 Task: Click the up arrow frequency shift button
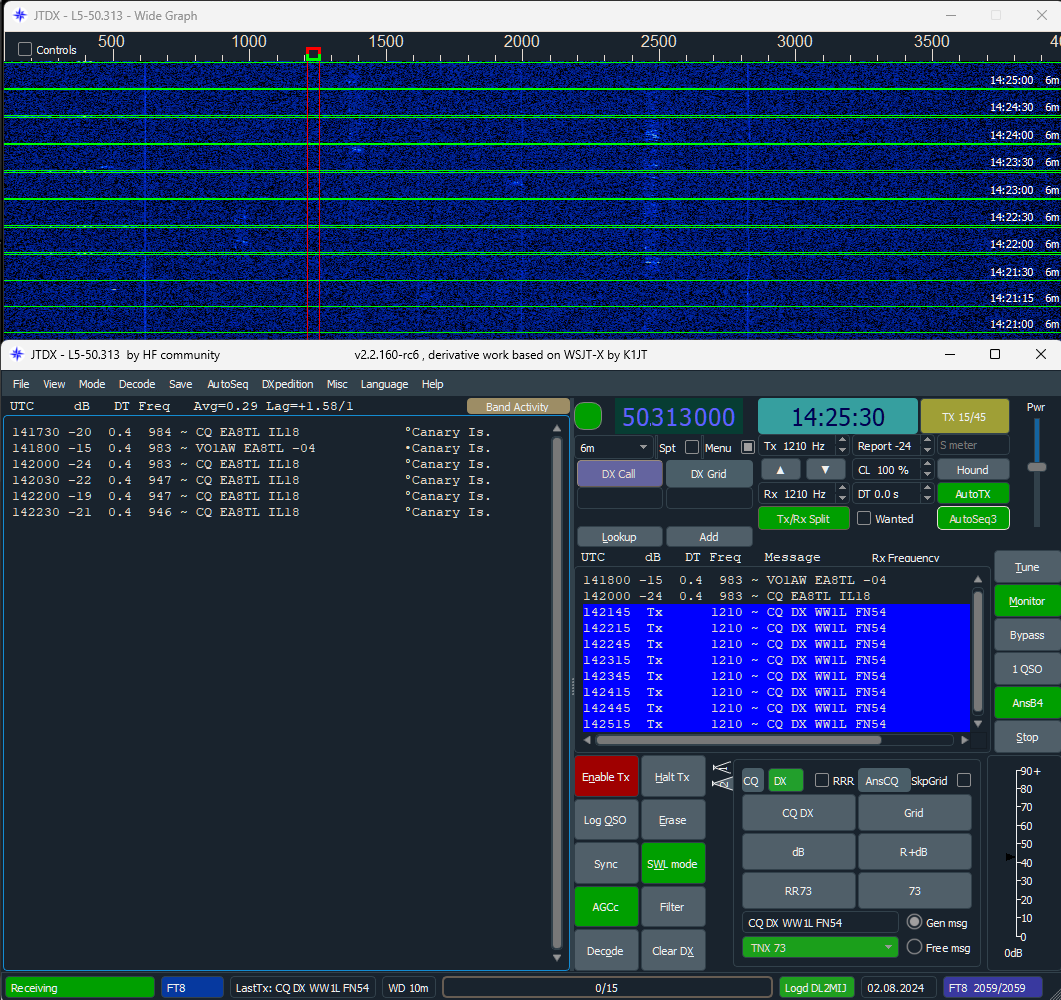[x=780, y=470]
